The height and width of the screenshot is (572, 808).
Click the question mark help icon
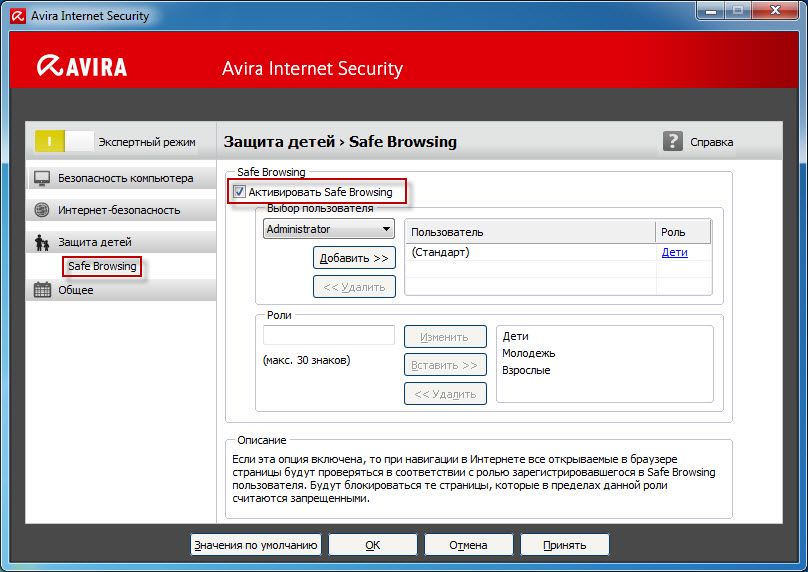672,141
